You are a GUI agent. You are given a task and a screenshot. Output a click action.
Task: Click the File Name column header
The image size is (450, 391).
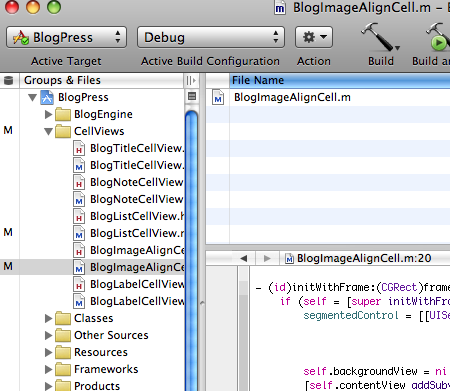(340, 80)
